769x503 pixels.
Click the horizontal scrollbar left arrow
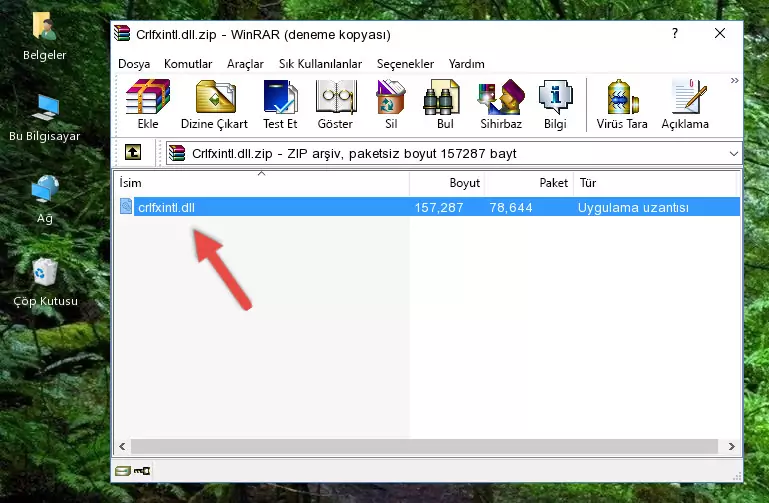click(x=122, y=446)
